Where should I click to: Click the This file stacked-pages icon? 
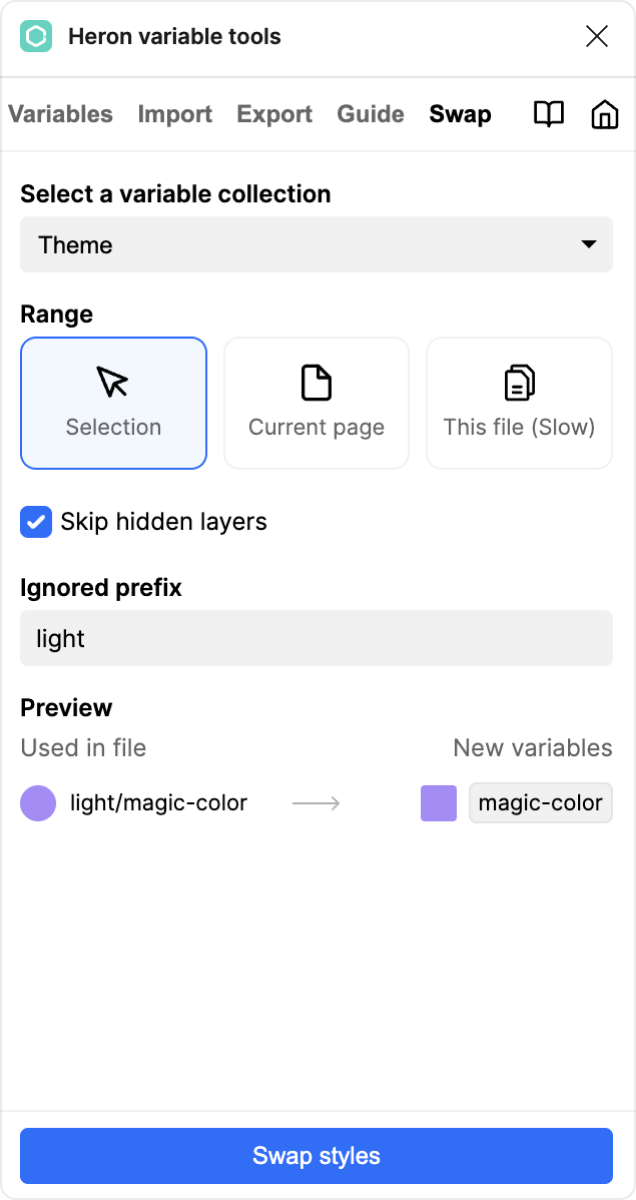pyautogui.click(x=519, y=382)
